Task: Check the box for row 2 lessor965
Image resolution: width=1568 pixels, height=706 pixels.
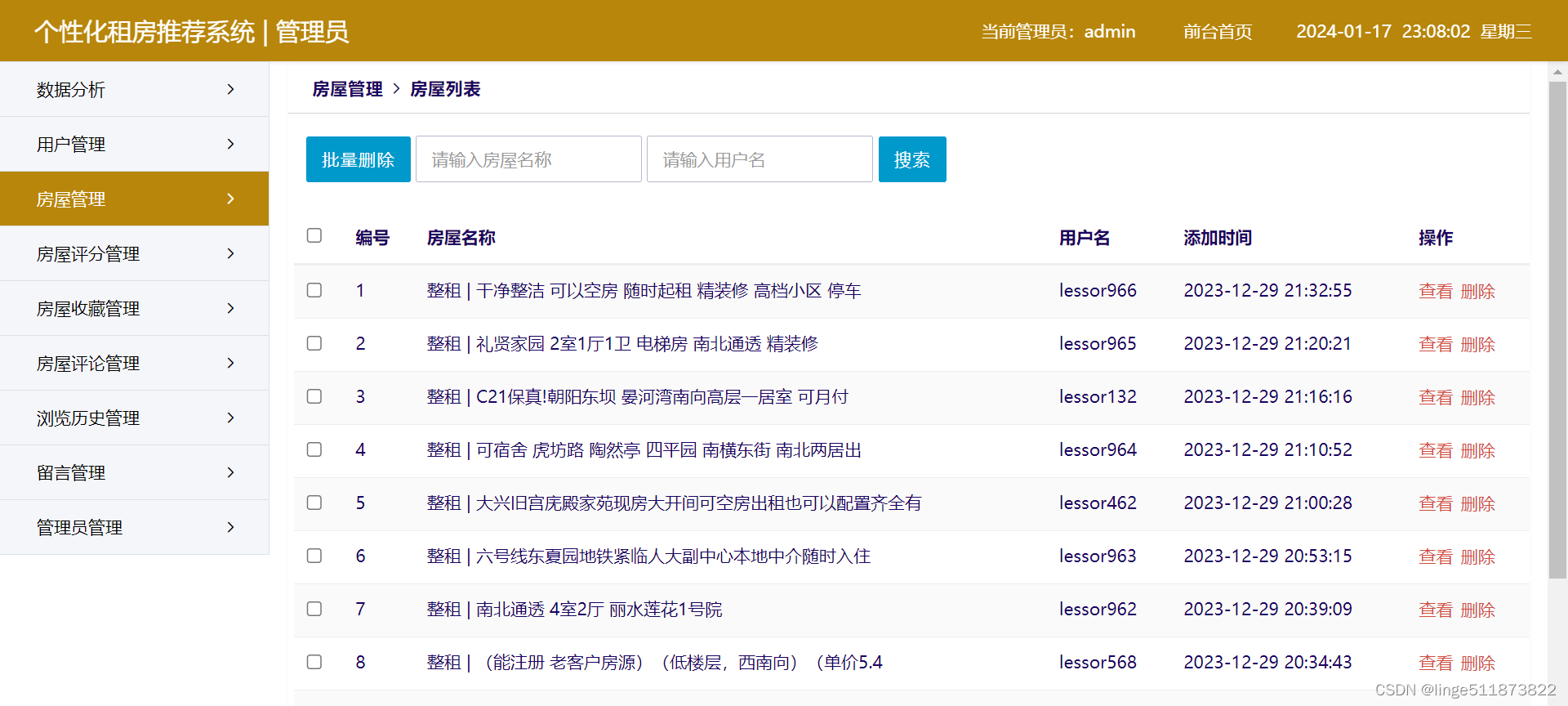Action: 314,343
